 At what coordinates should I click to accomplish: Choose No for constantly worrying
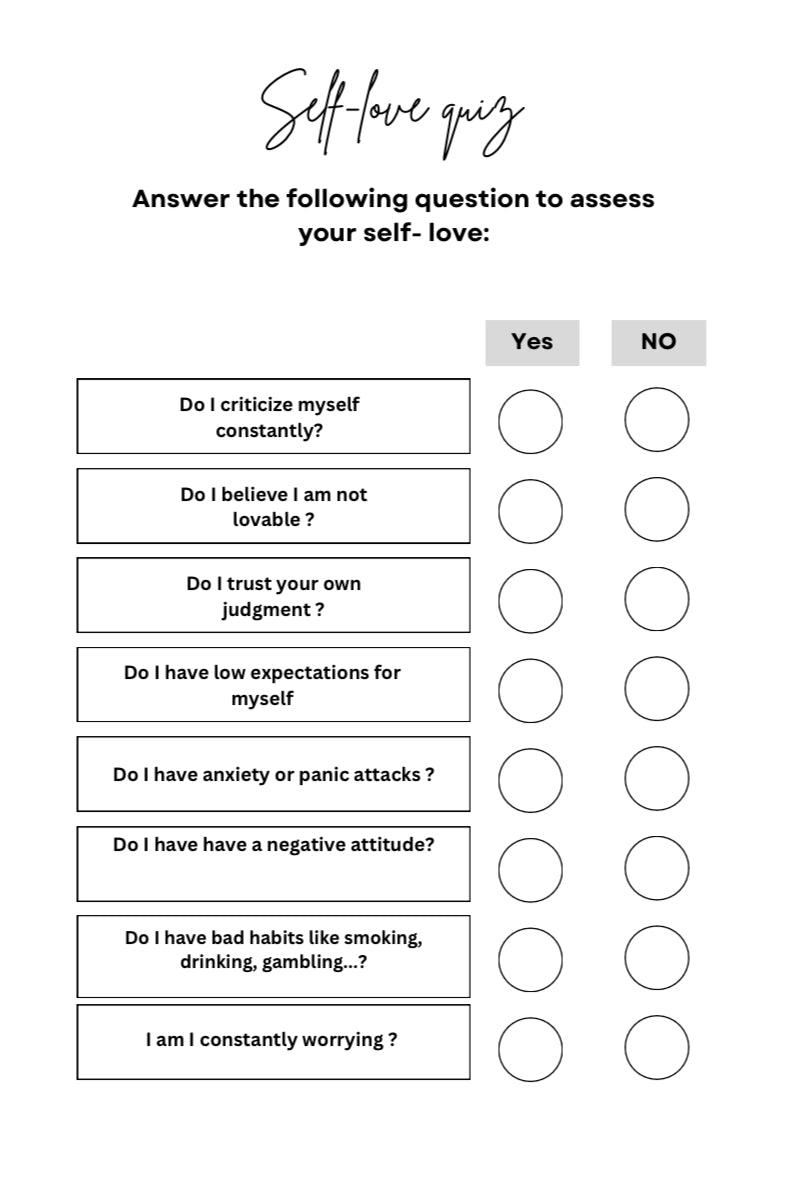pos(657,1047)
